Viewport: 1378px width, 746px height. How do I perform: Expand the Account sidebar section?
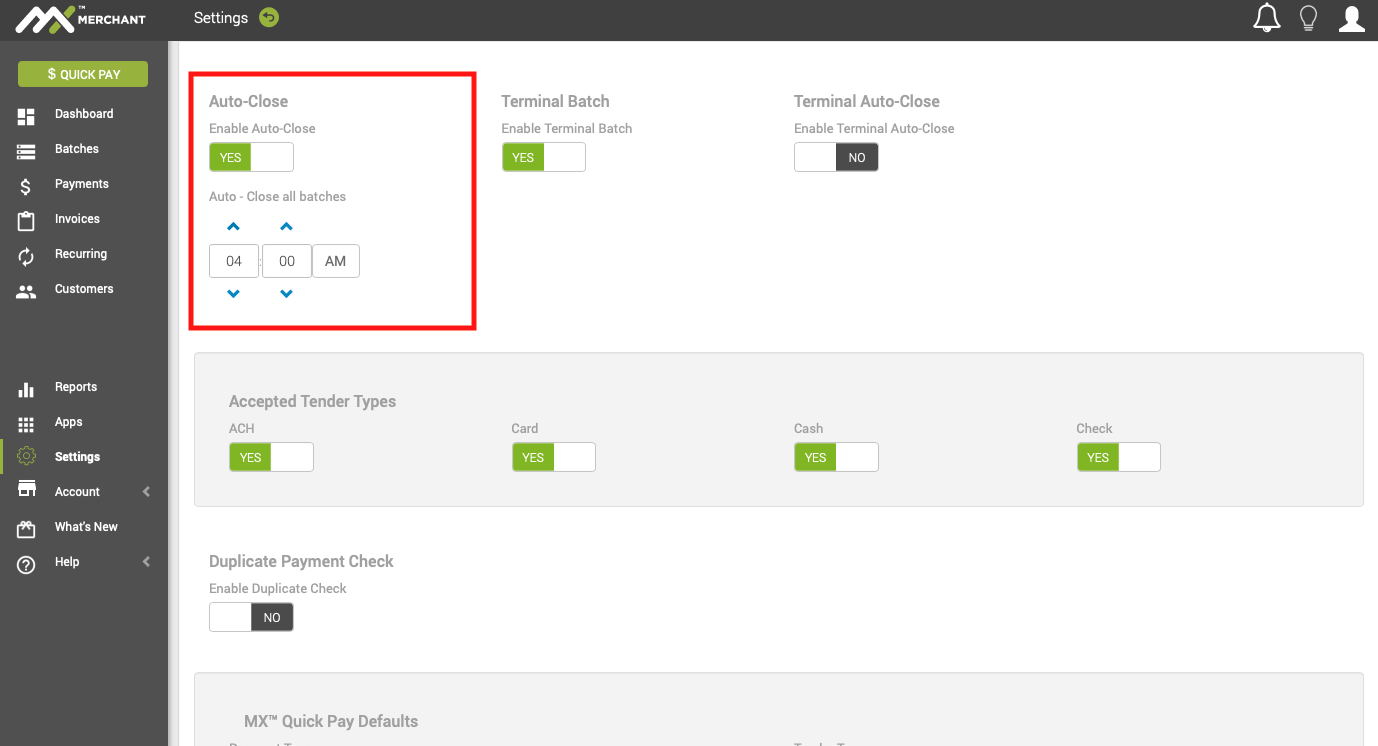point(75,491)
